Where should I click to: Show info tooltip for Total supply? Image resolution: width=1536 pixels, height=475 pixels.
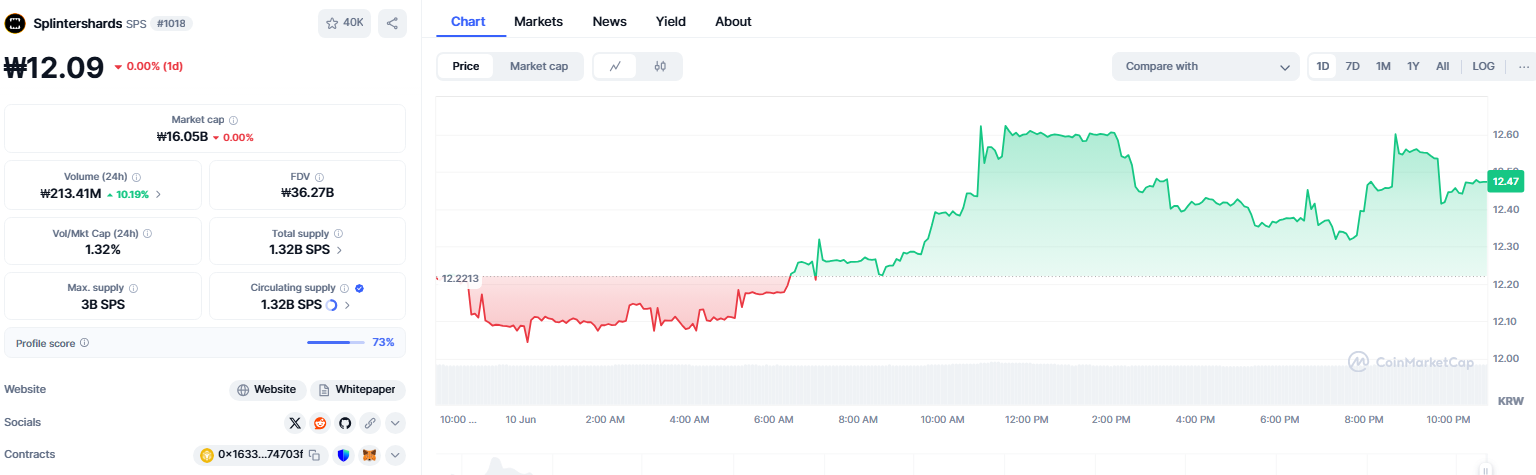(x=338, y=233)
